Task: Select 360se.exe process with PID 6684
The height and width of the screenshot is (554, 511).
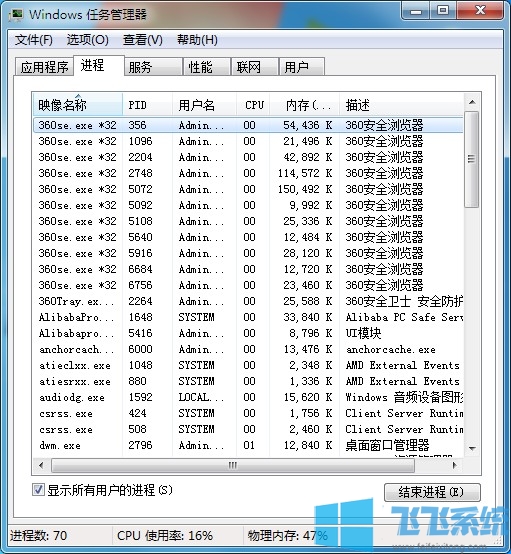Action: click(248, 269)
